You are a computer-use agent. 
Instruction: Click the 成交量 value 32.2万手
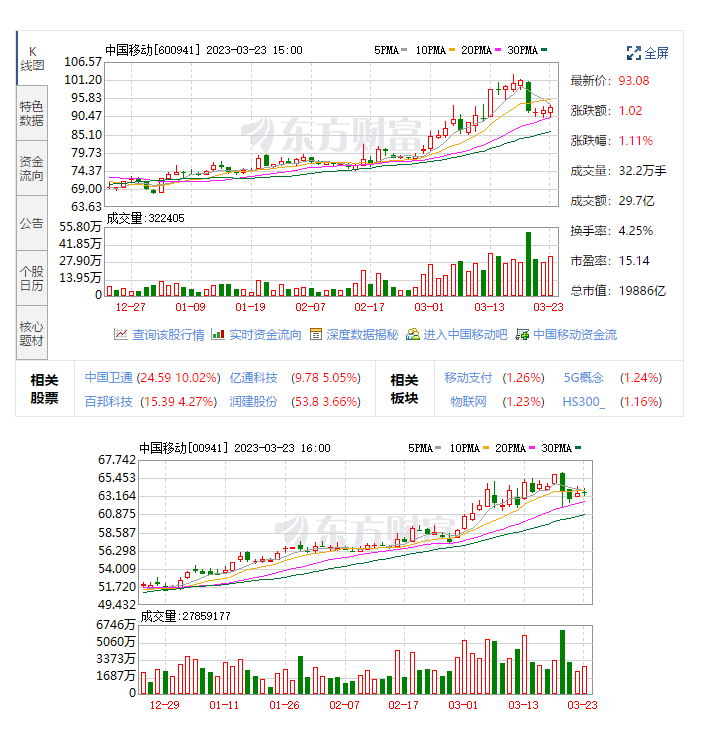642,171
